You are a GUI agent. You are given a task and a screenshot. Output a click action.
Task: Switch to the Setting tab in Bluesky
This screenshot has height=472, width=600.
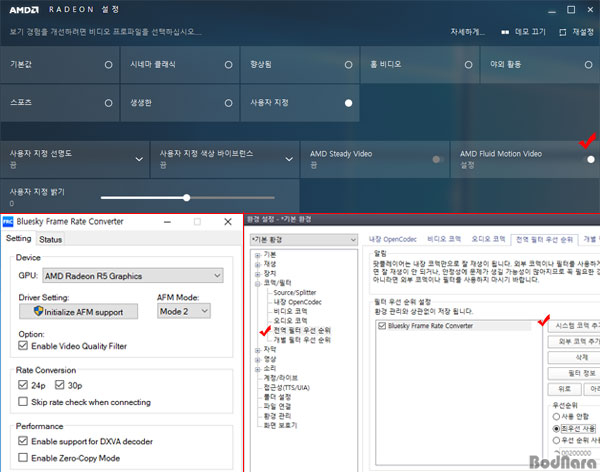19,238
